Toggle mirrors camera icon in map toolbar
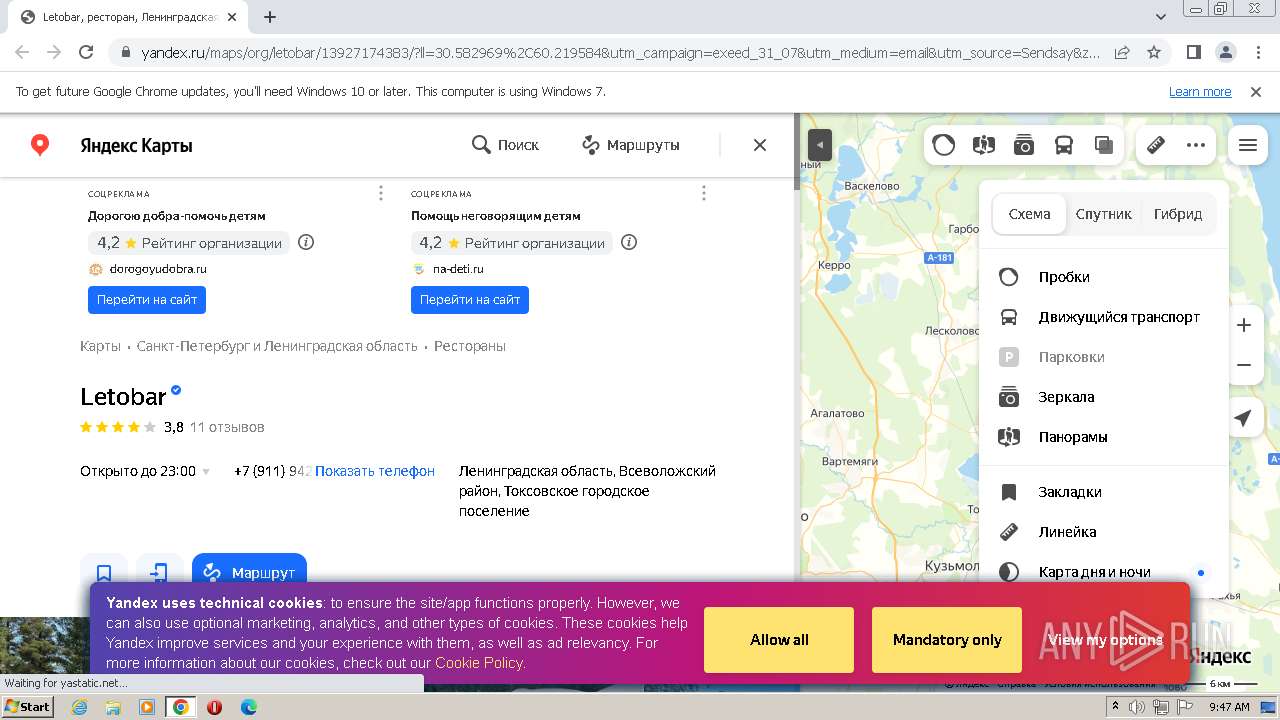The image size is (1280, 720). 1024,145
